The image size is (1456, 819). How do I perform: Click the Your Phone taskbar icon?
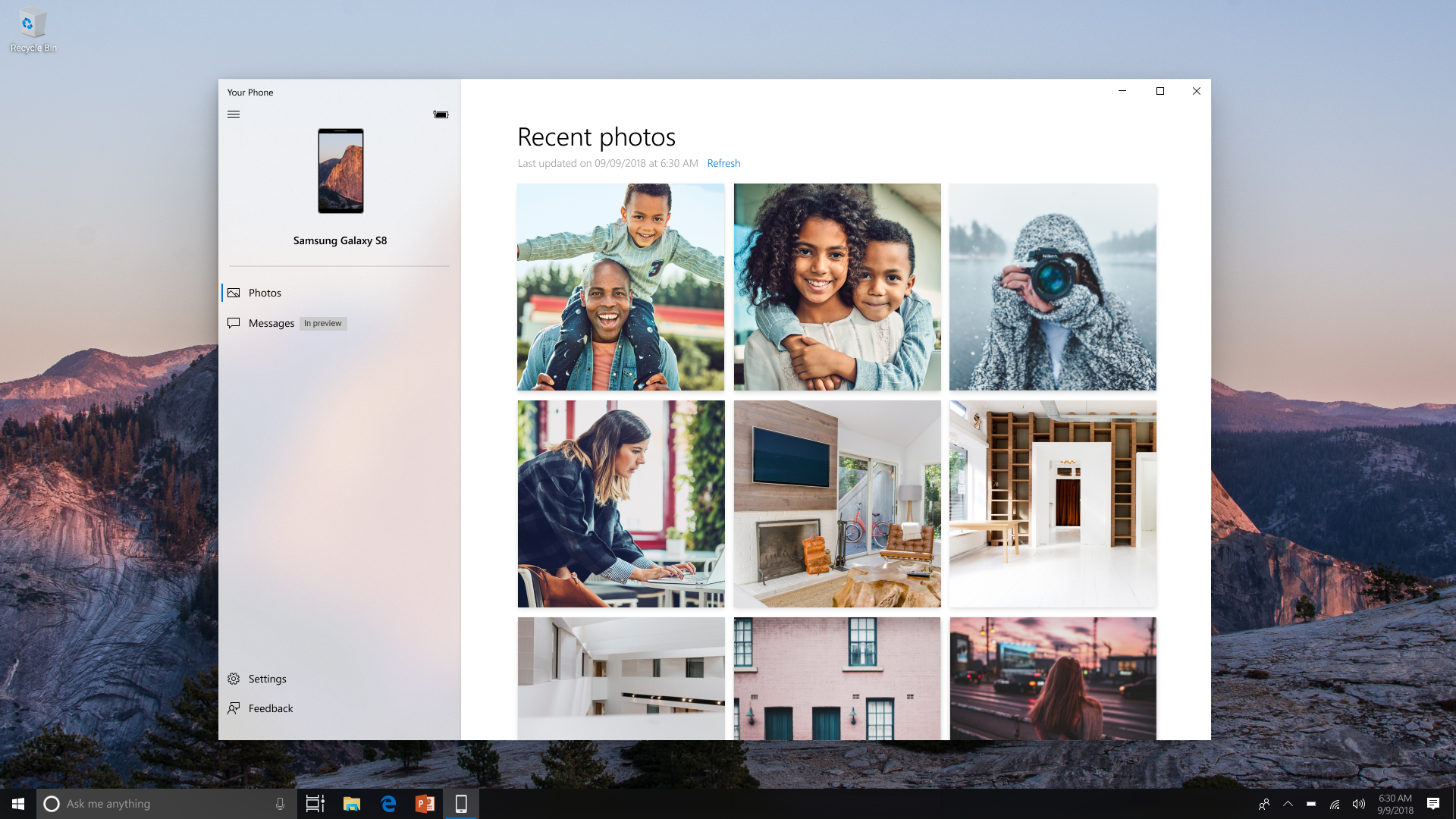[461, 803]
